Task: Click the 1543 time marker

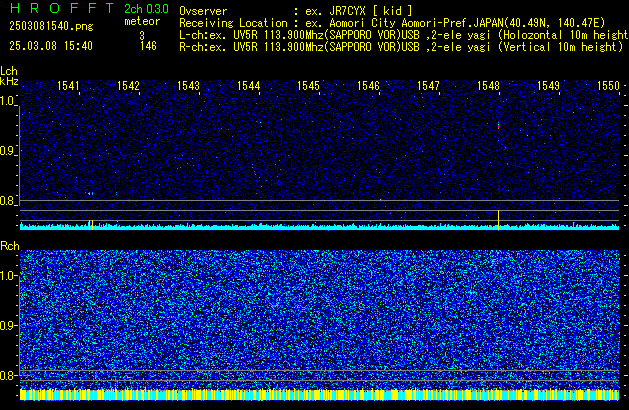Action: click(188, 86)
